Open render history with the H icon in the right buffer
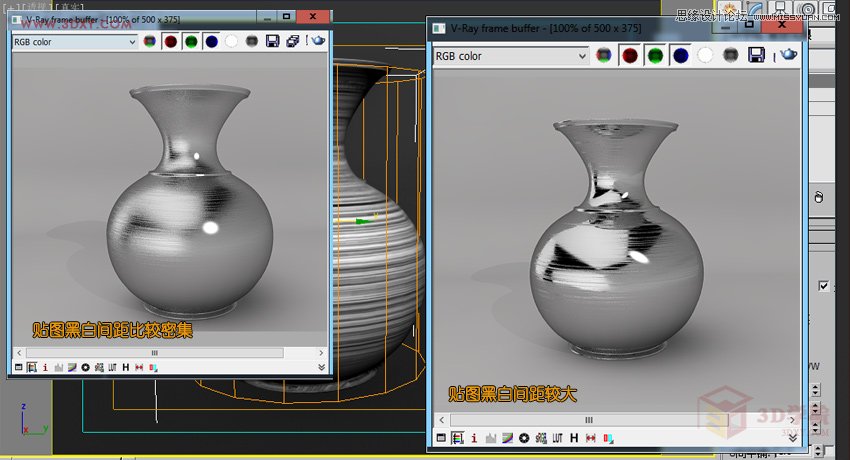The height and width of the screenshot is (460, 850). [x=574, y=438]
